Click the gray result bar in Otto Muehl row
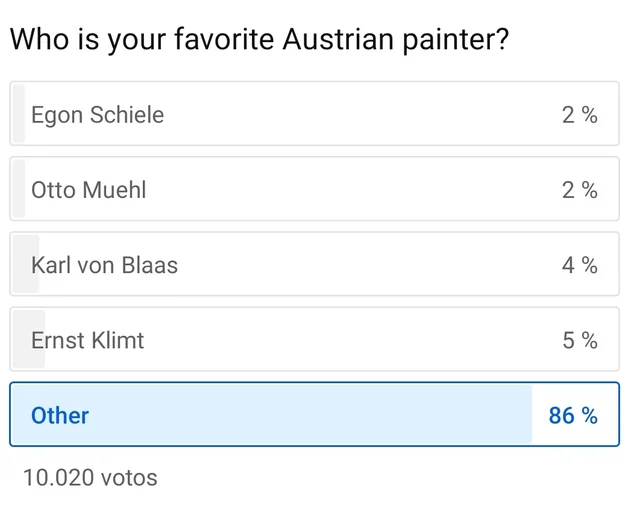This screenshot has width=640, height=521. click(18, 190)
